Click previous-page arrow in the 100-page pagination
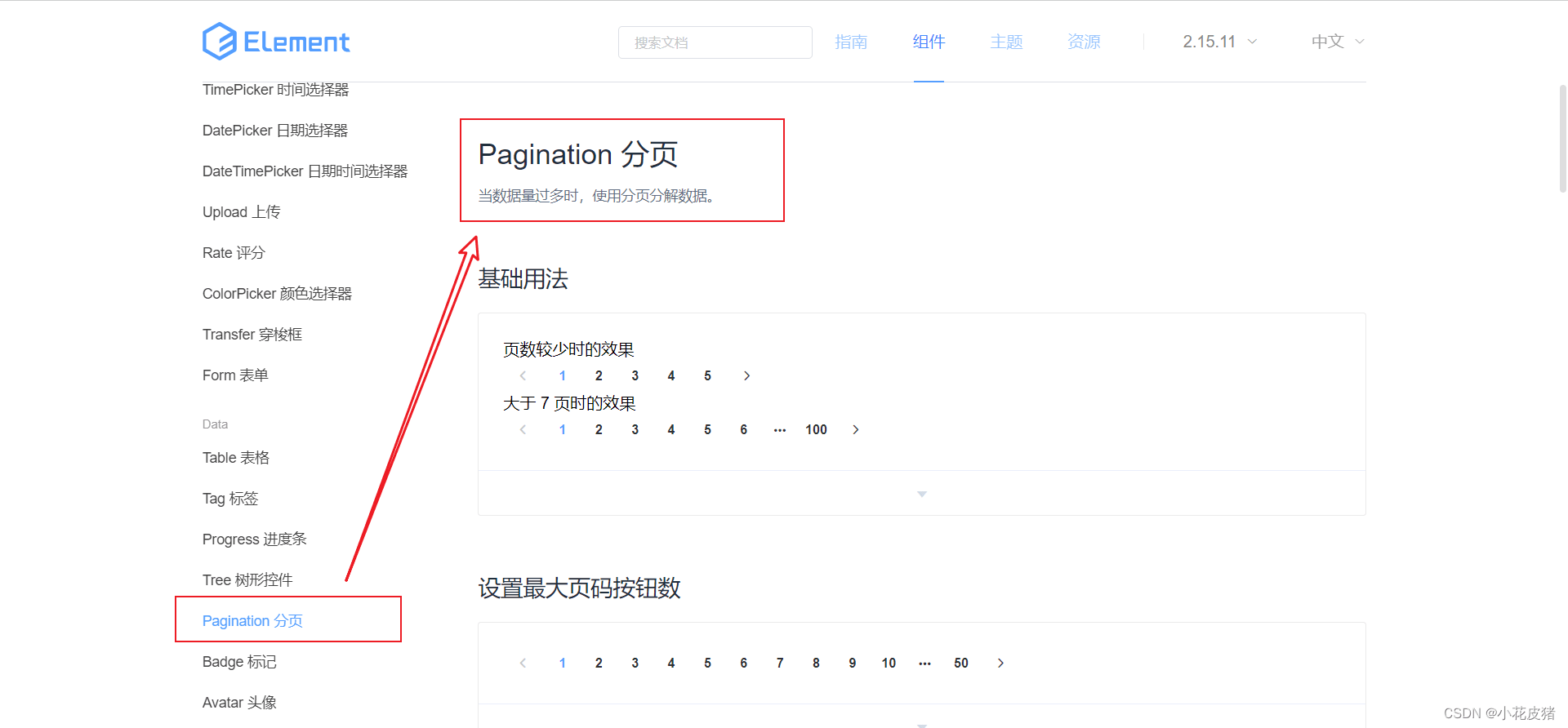The width and height of the screenshot is (1568, 728). 523,429
